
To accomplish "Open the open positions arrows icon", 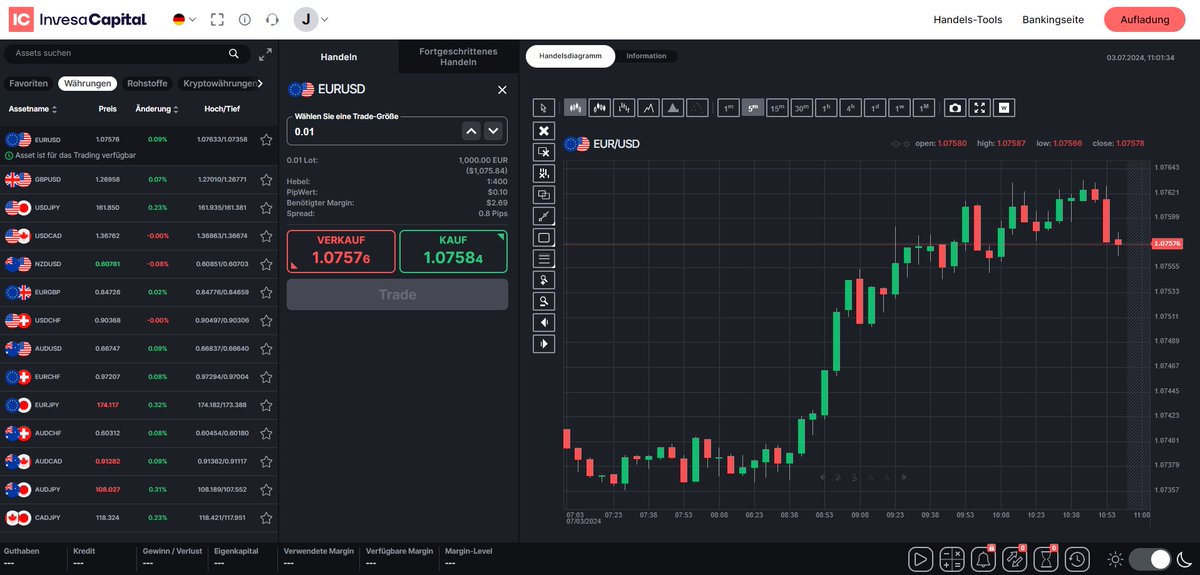I will point(1014,559).
